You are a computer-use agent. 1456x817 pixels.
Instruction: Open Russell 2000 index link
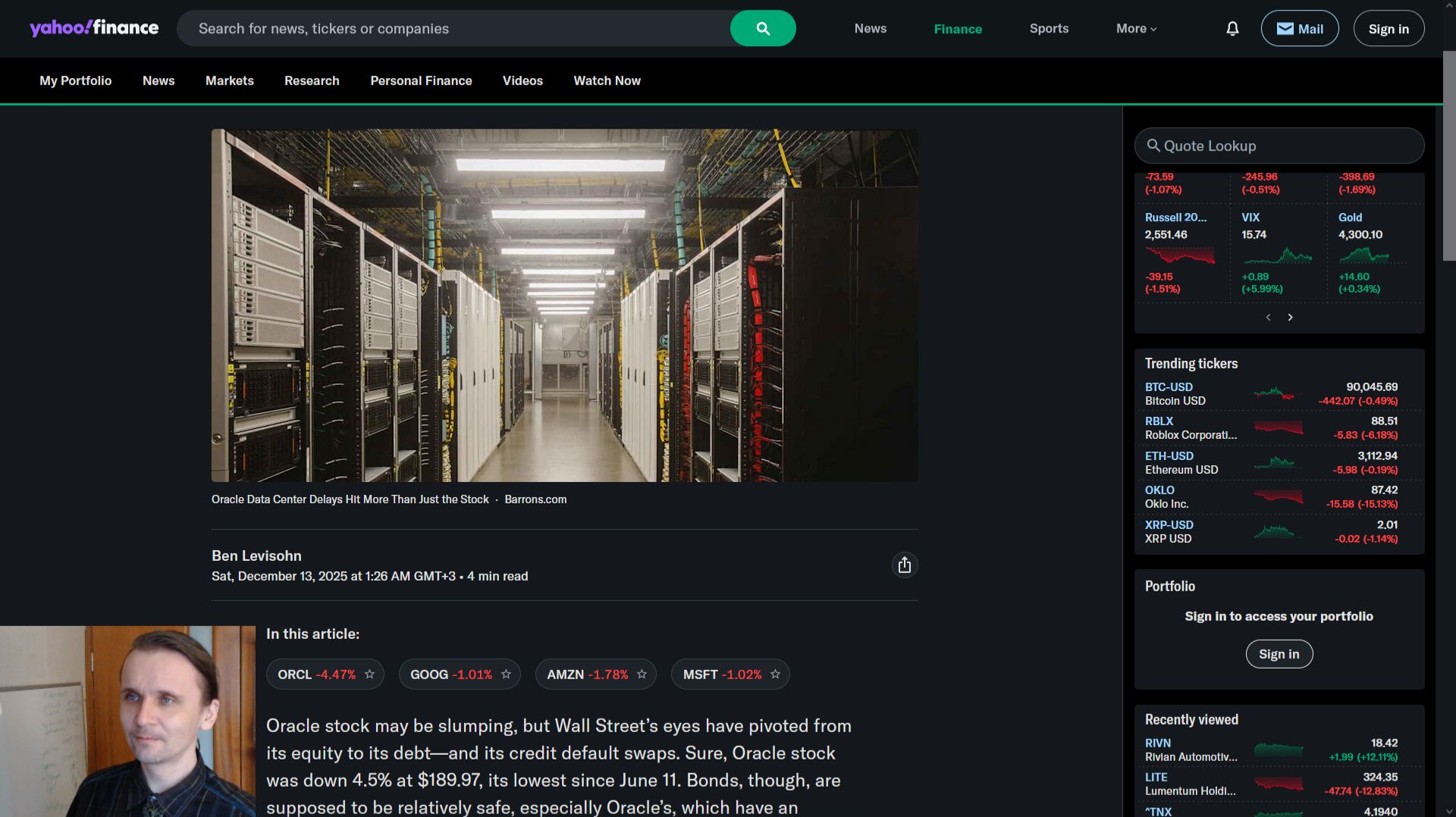(x=1175, y=218)
